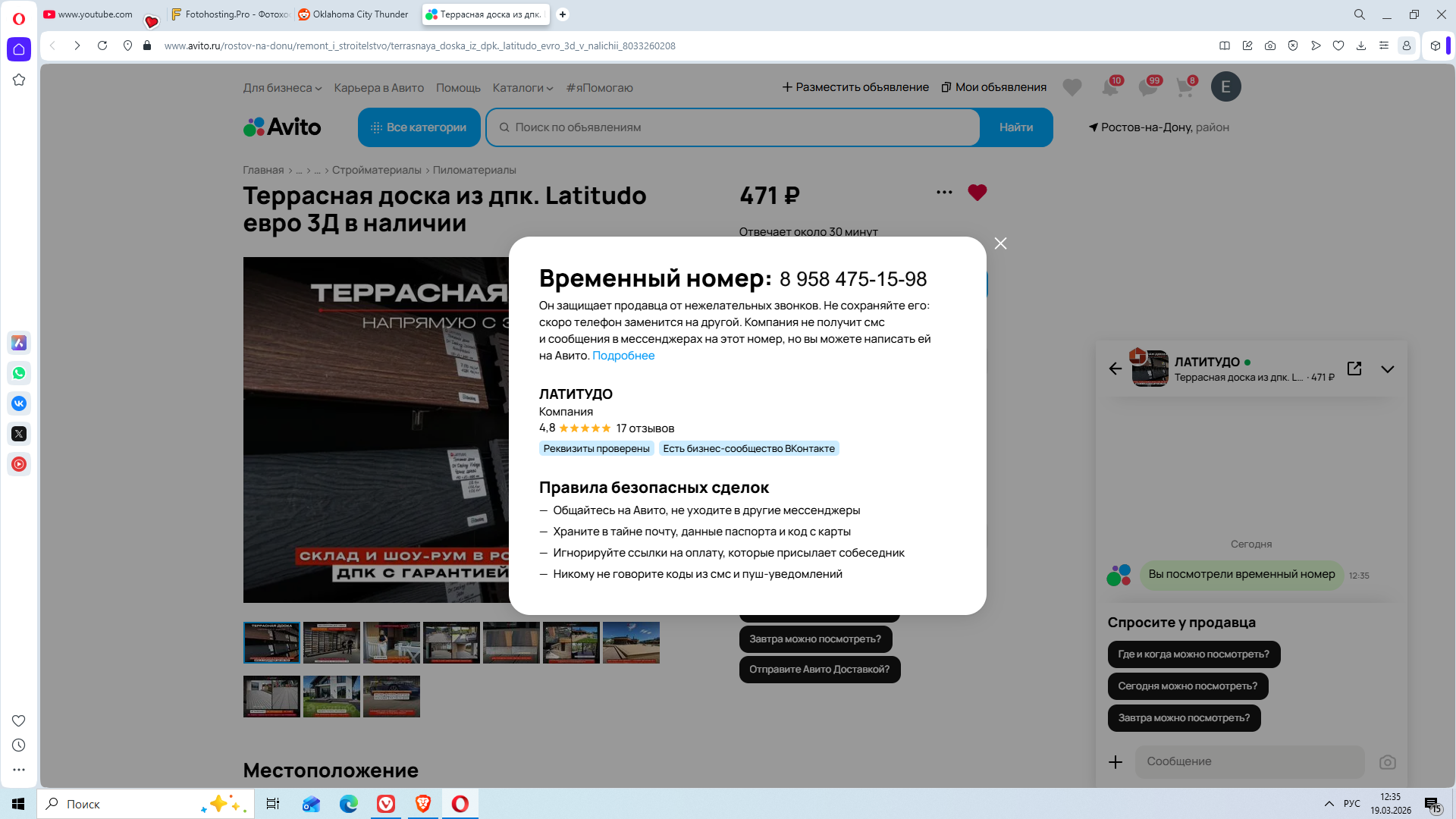Click the Avito notifications bell icon
This screenshot has height=819, width=1456.
click(x=1110, y=87)
